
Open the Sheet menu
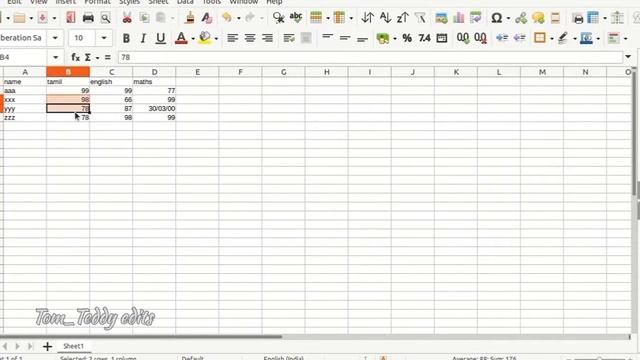(x=158, y=2)
